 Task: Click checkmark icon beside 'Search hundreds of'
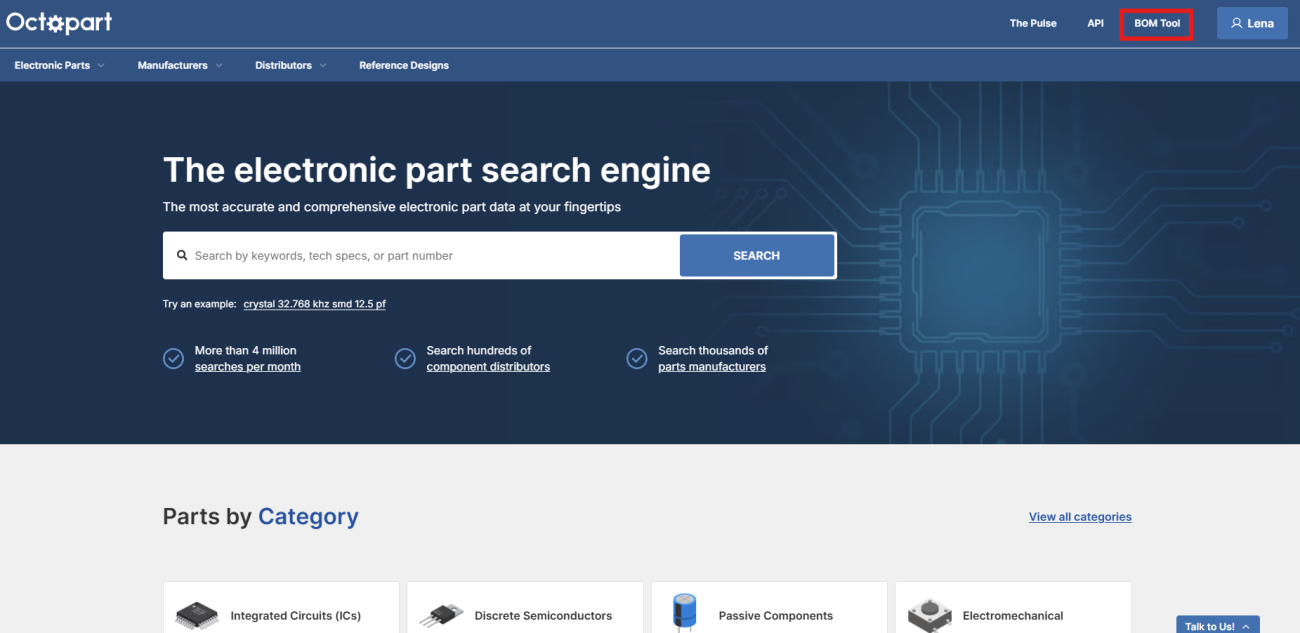[x=405, y=358]
